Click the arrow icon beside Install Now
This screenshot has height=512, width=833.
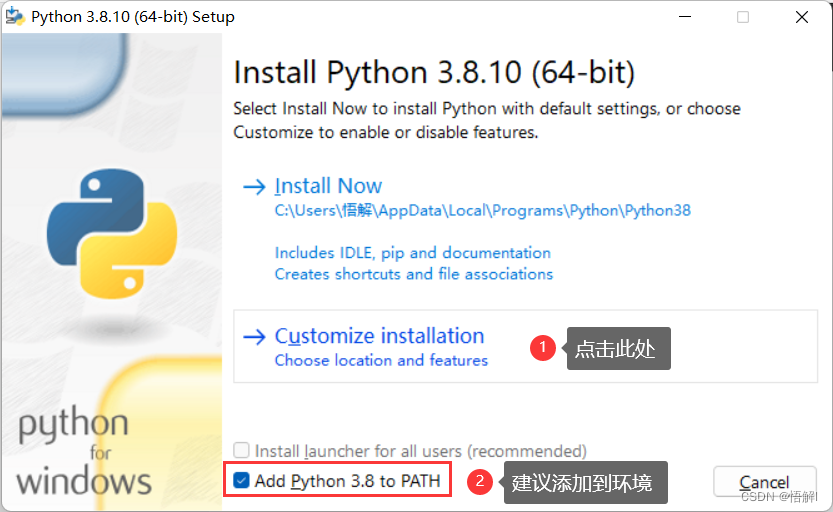point(254,186)
